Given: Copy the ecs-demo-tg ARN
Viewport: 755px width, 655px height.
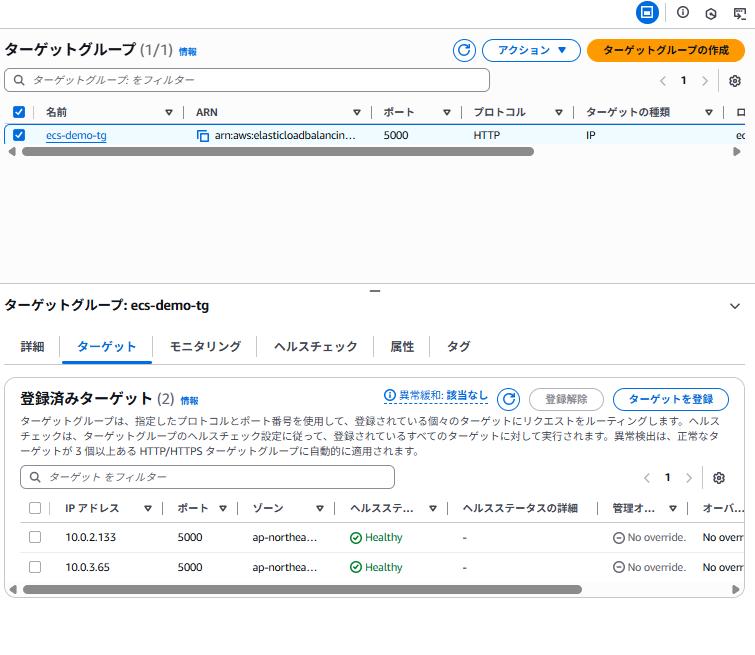Looking at the screenshot, I should pyautogui.click(x=203, y=136).
